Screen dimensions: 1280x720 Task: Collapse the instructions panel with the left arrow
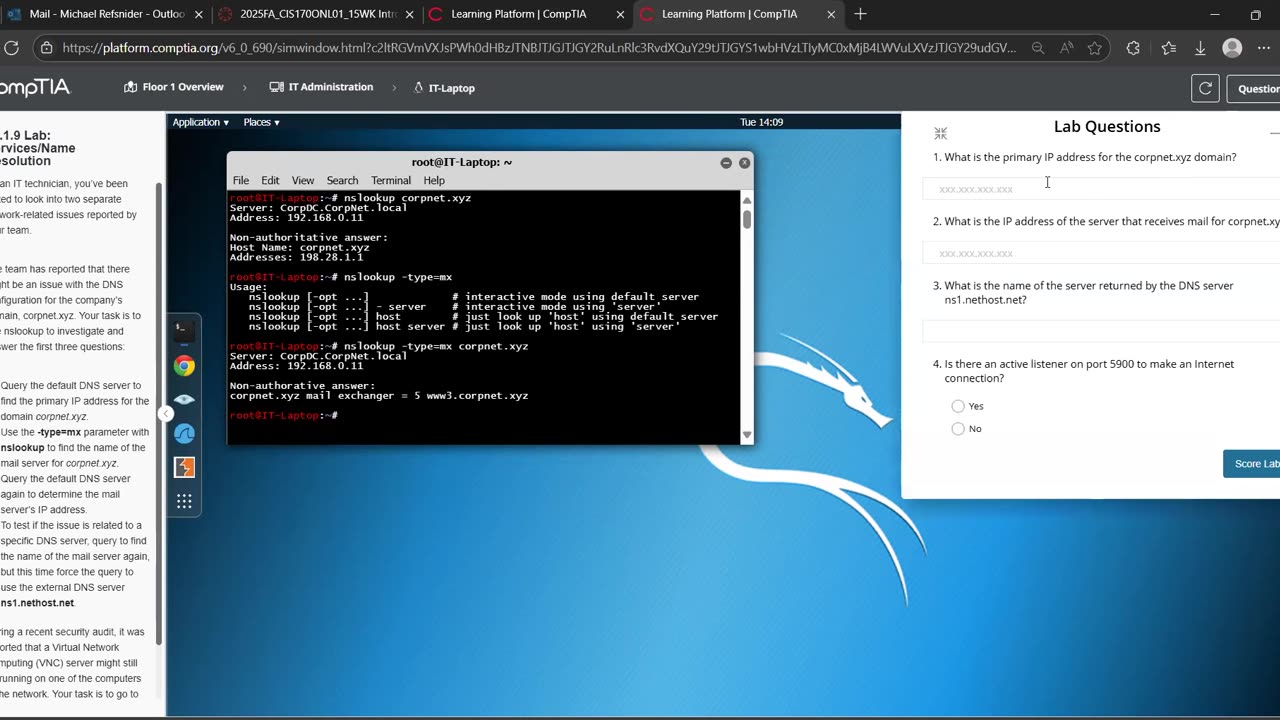[x=167, y=413]
